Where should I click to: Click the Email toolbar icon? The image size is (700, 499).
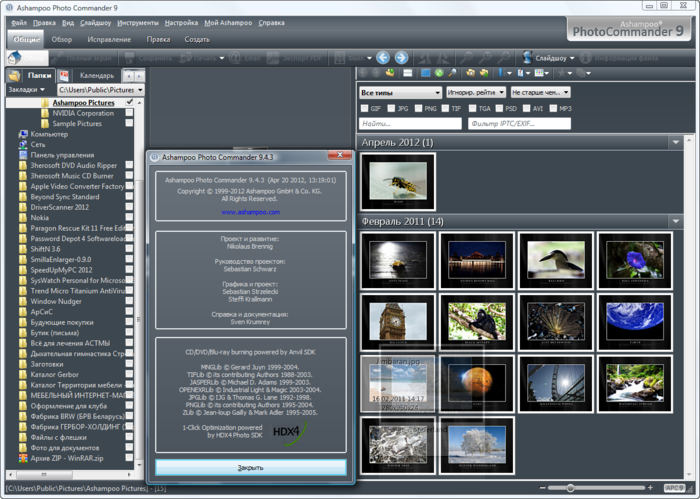point(245,58)
